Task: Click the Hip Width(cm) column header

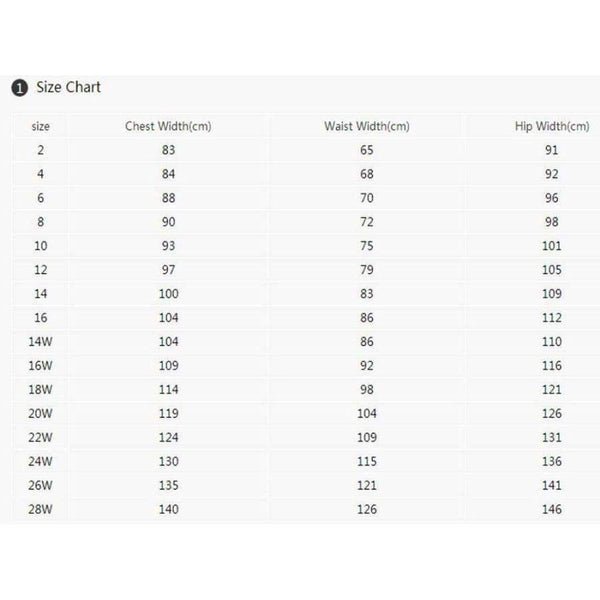Action: [x=550, y=127]
